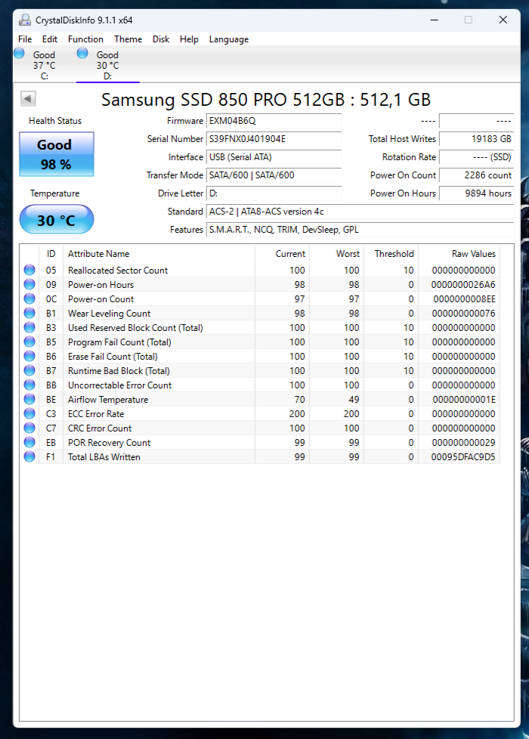529x739 pixels.
Task: Switch to the D: disk tab at 30 °C
Action: (x=107, y=65)
